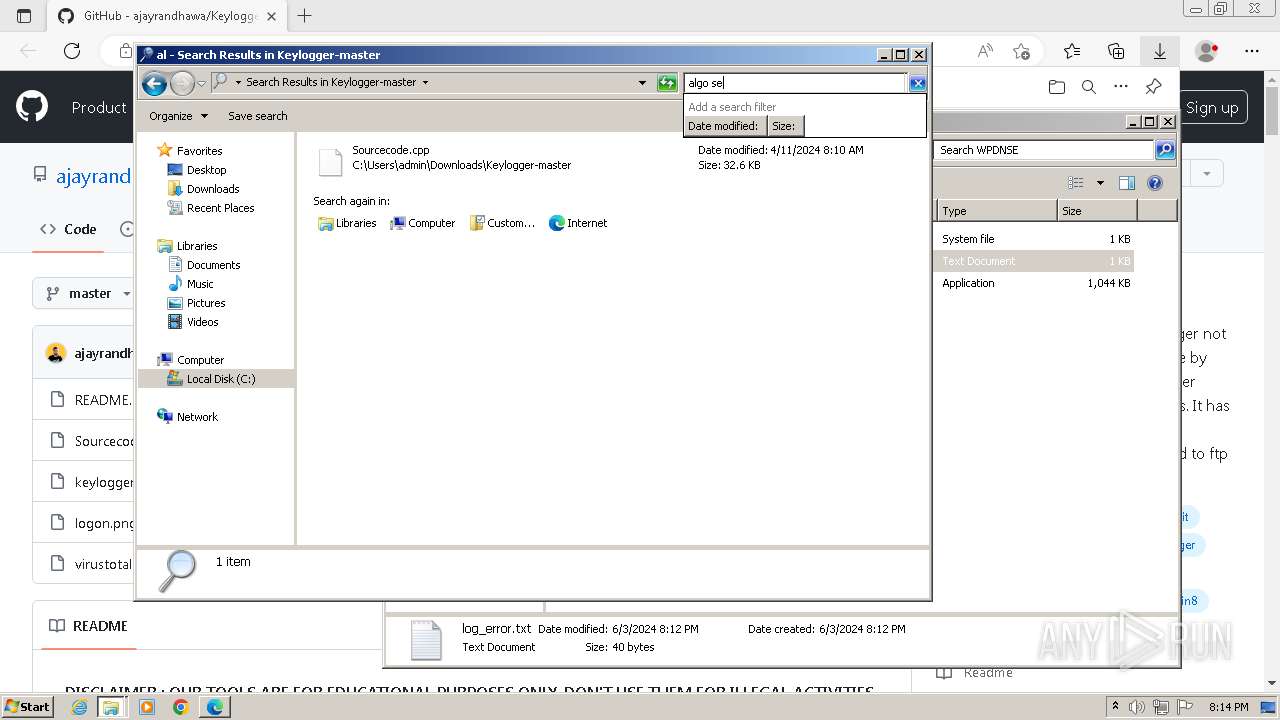Image resolution: width=1280 pixels, height=720 pixels.
Task: Open Help in the background Explorer window
Action: click(1155, 183)
